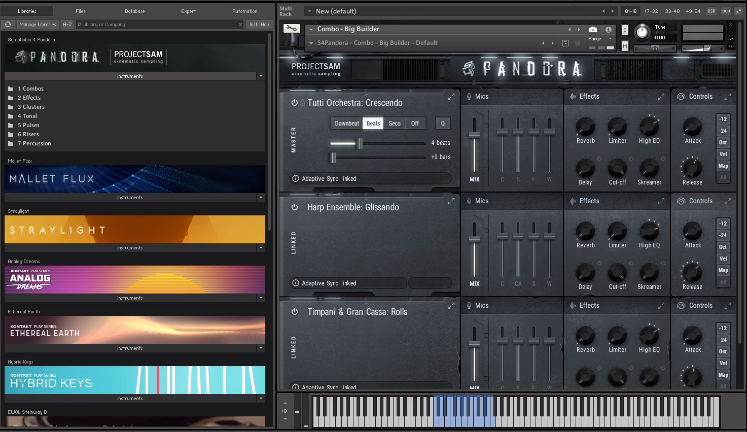Switch to the Automation tab

point(245,11)
